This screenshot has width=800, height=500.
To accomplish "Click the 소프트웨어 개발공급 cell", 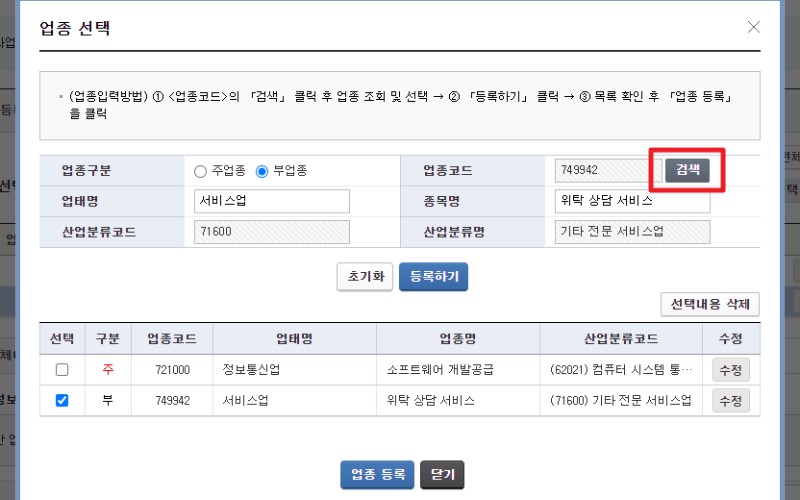I will click(458, 370).
